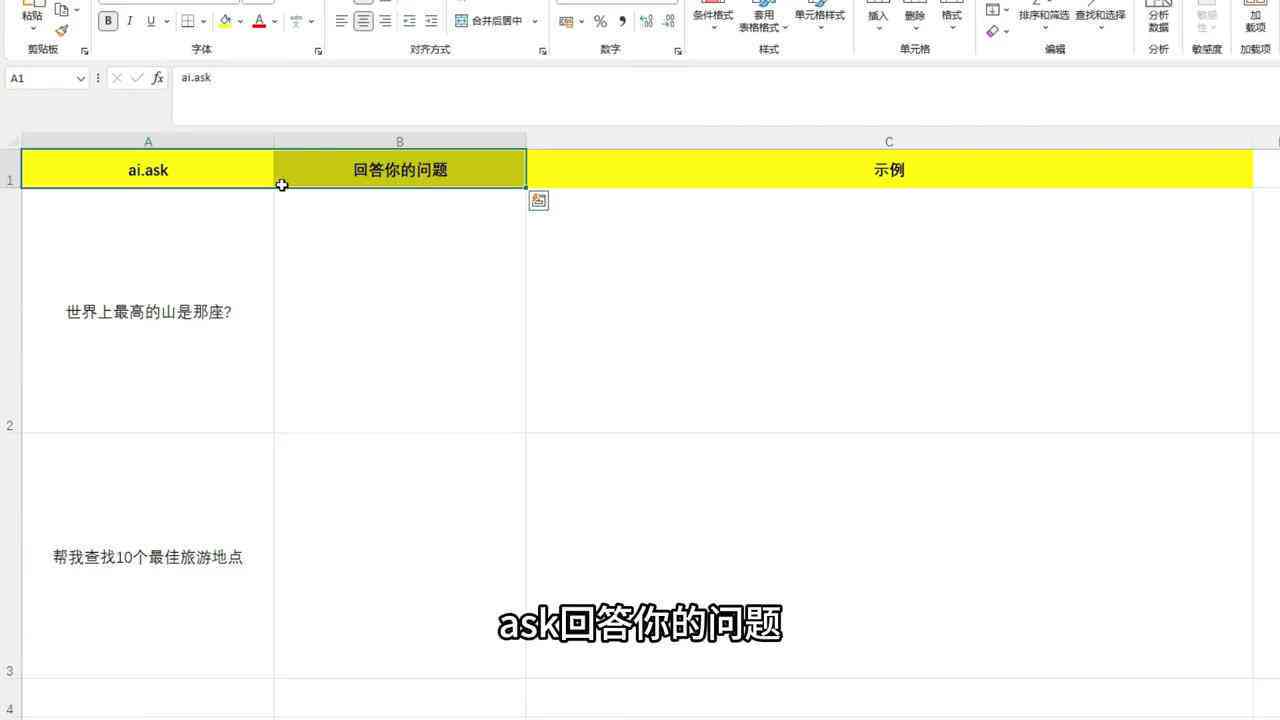Open Cell Styles (单元格样式)

[x=820, y=16]
